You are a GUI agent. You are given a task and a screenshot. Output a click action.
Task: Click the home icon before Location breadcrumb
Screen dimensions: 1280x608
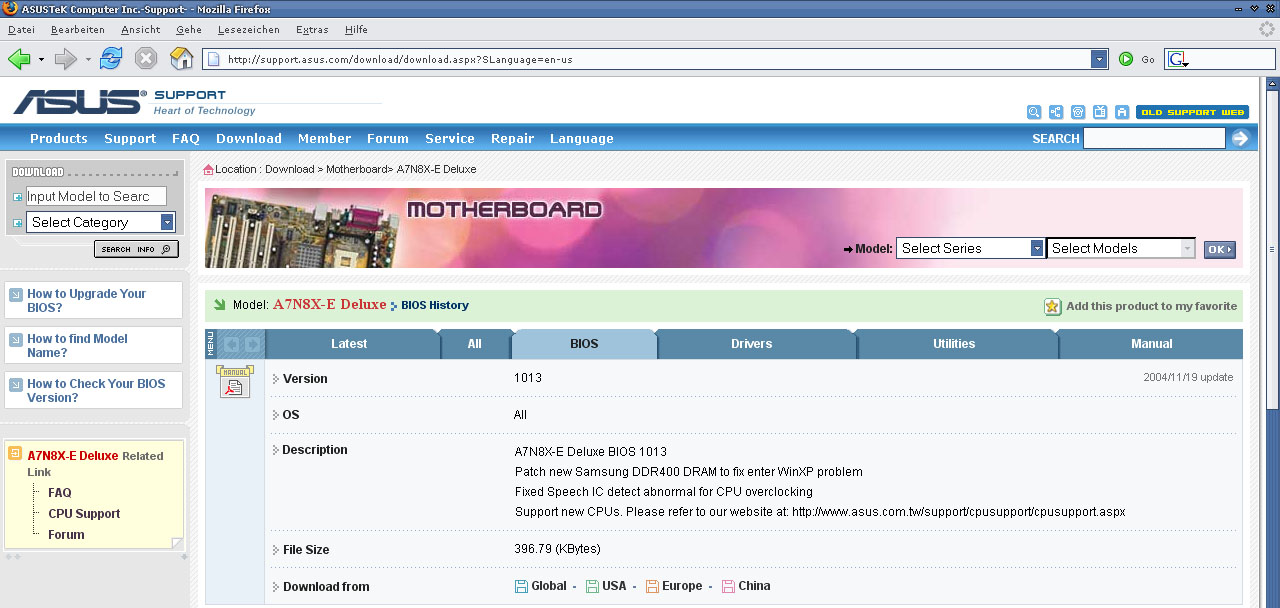(x=208, y=169)
